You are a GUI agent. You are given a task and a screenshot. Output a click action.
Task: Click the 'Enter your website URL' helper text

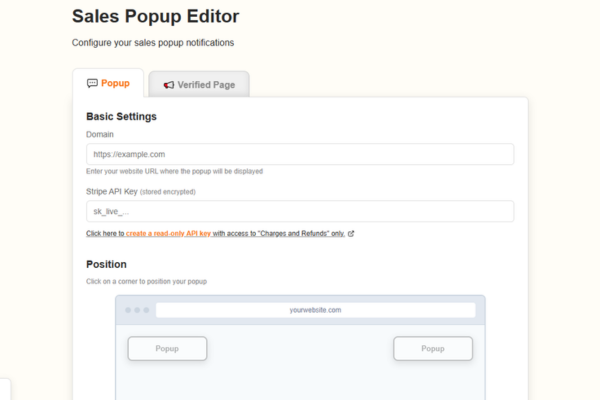174,171
